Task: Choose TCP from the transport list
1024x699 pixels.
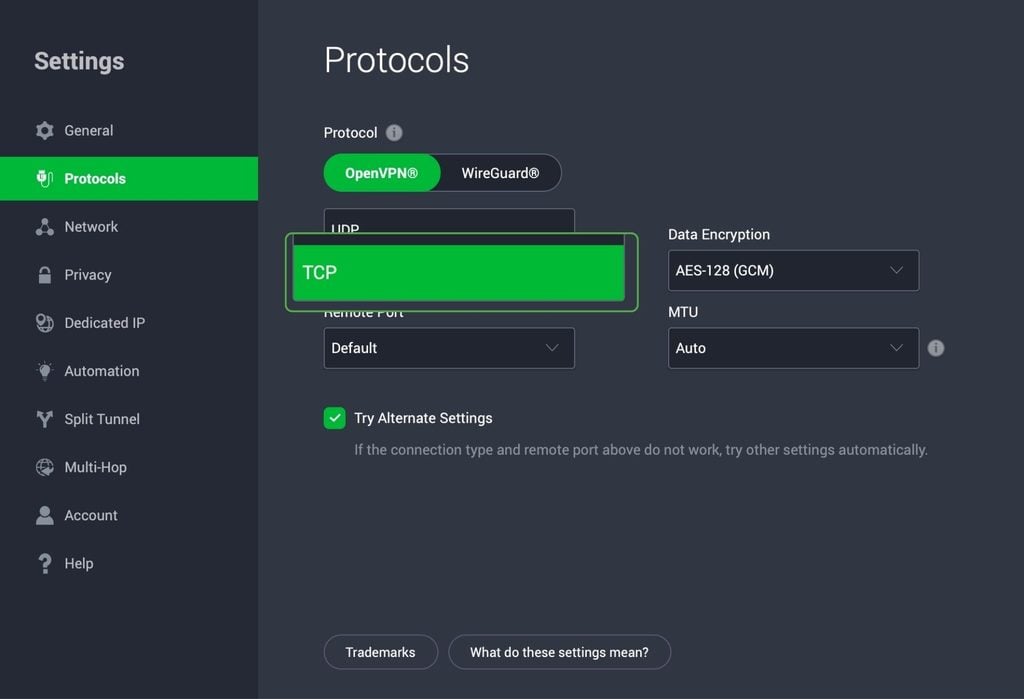Action: [x=458, y=272]
